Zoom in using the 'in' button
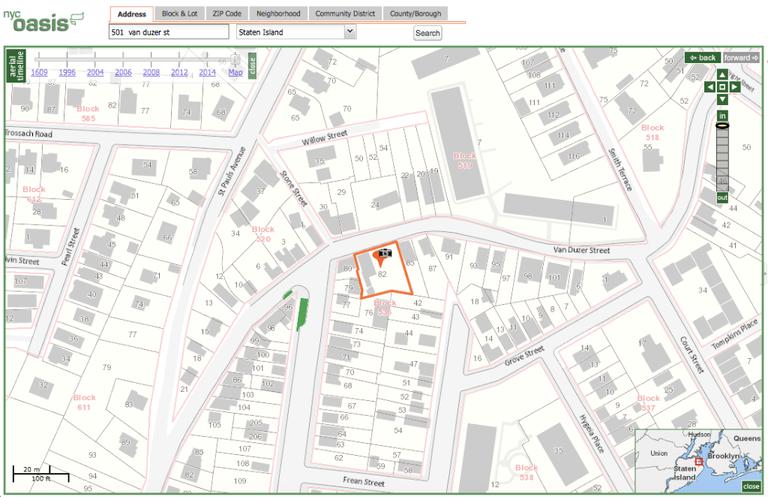This screenshot has height=497, width=768. coord(722,115)
